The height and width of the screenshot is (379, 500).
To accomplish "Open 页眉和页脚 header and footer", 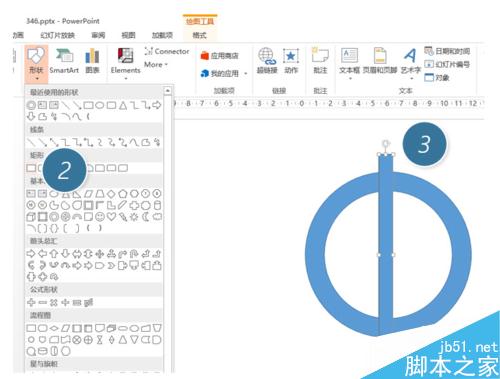I will coord(380,61).
